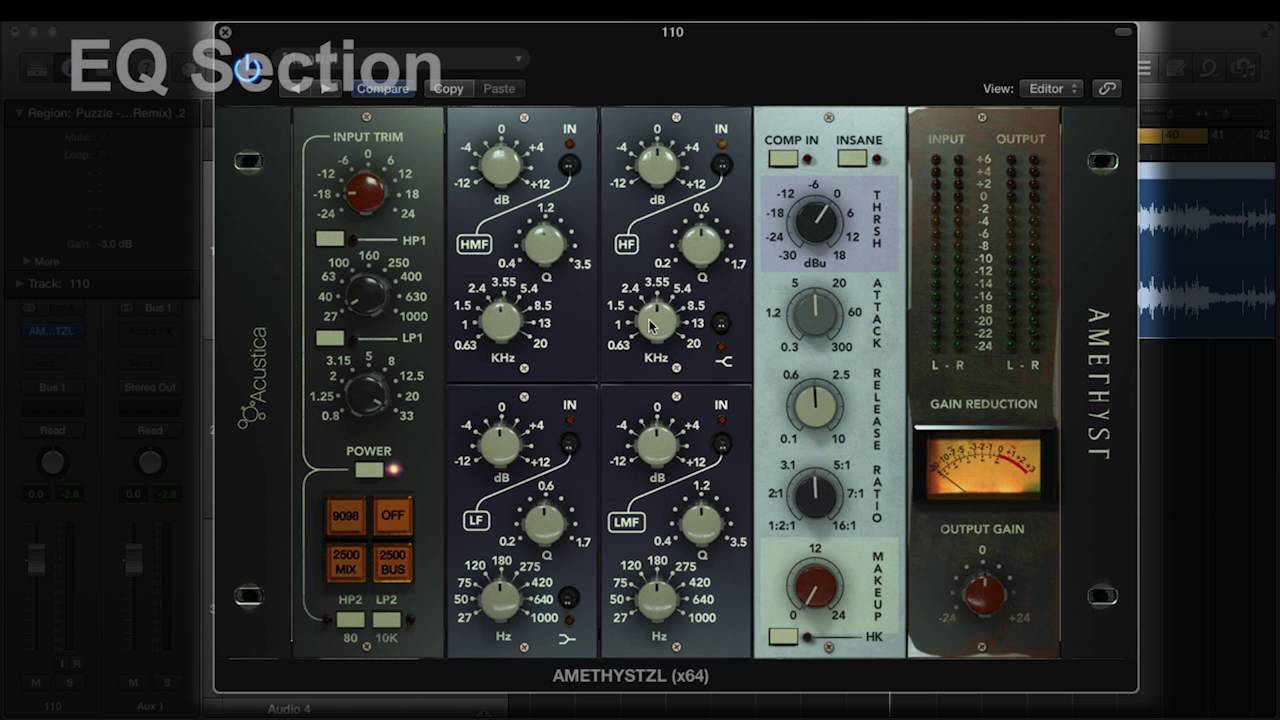Click the HF band KHz frequency knob
This screenshot has width=1280, height=720.
click(x=657, y=320)
